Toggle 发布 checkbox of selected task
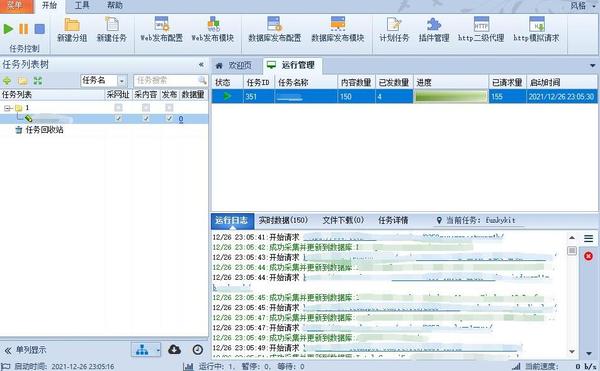The image size is (600, 371). [169, 119]
